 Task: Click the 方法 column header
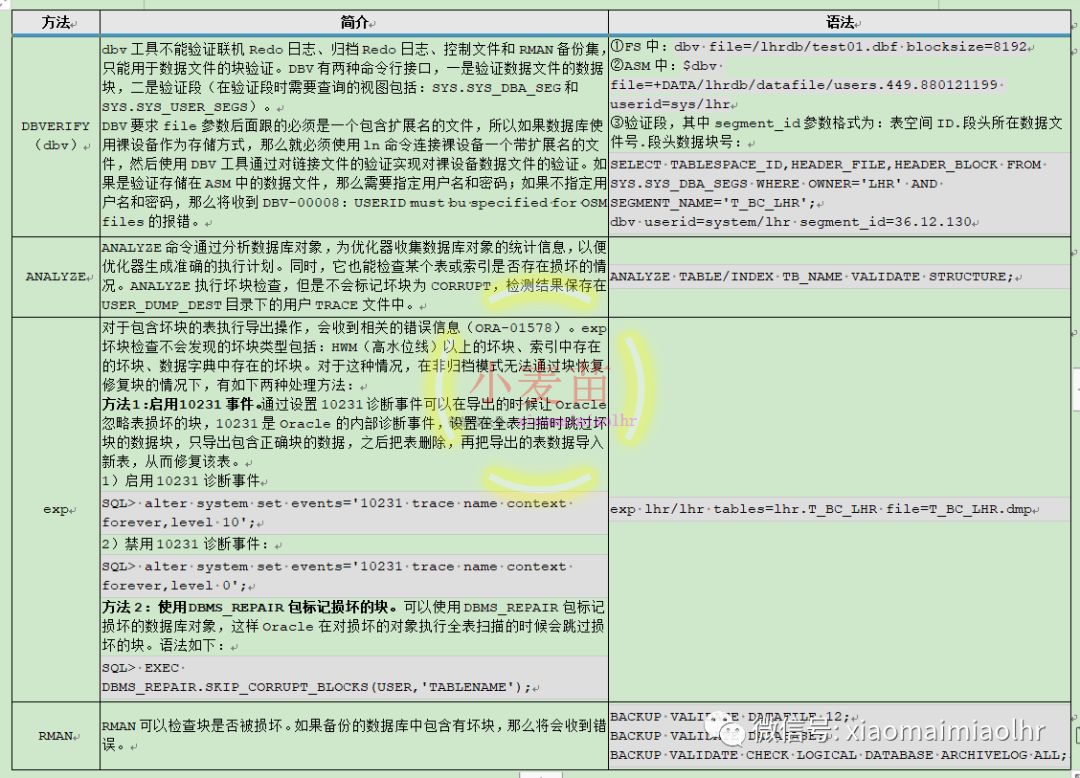(56, 23)
